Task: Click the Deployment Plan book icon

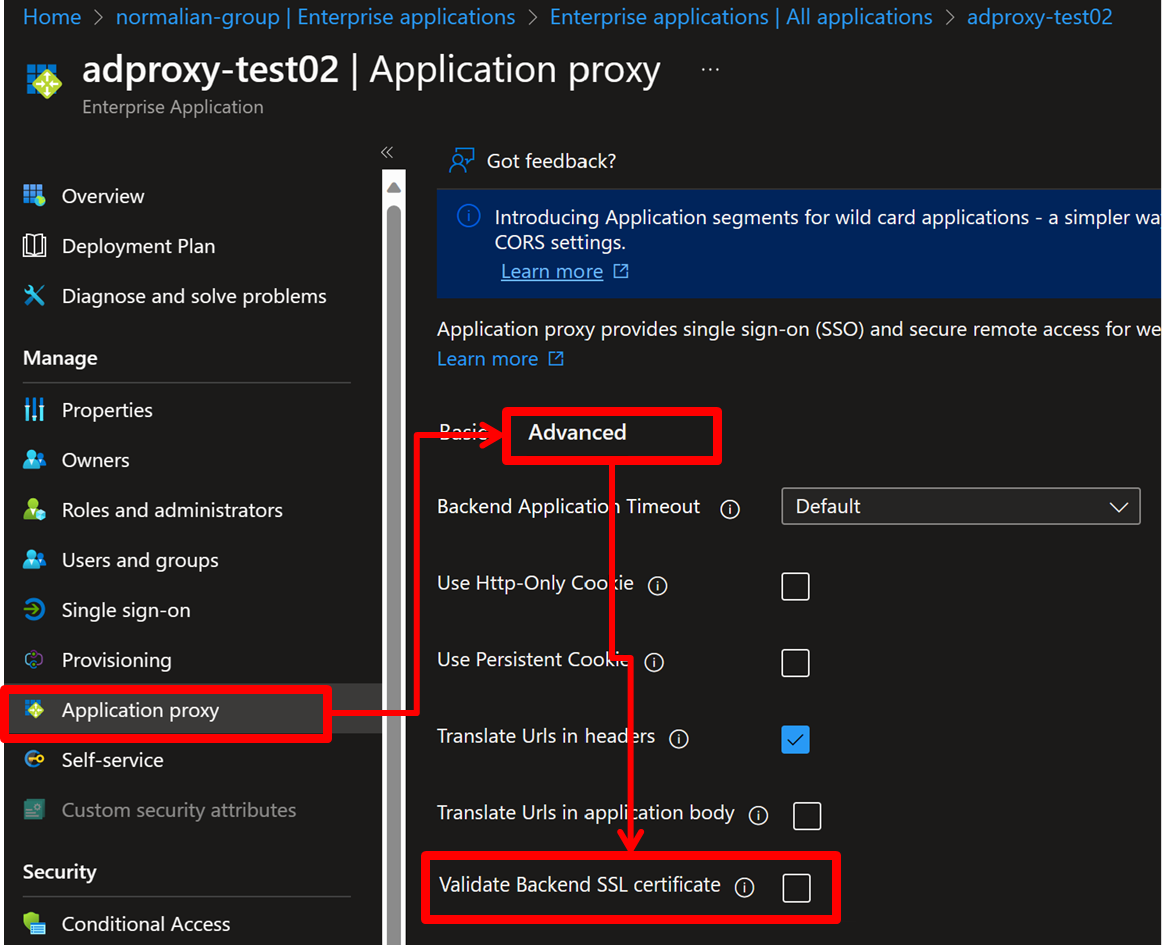Action: point(34,245)
